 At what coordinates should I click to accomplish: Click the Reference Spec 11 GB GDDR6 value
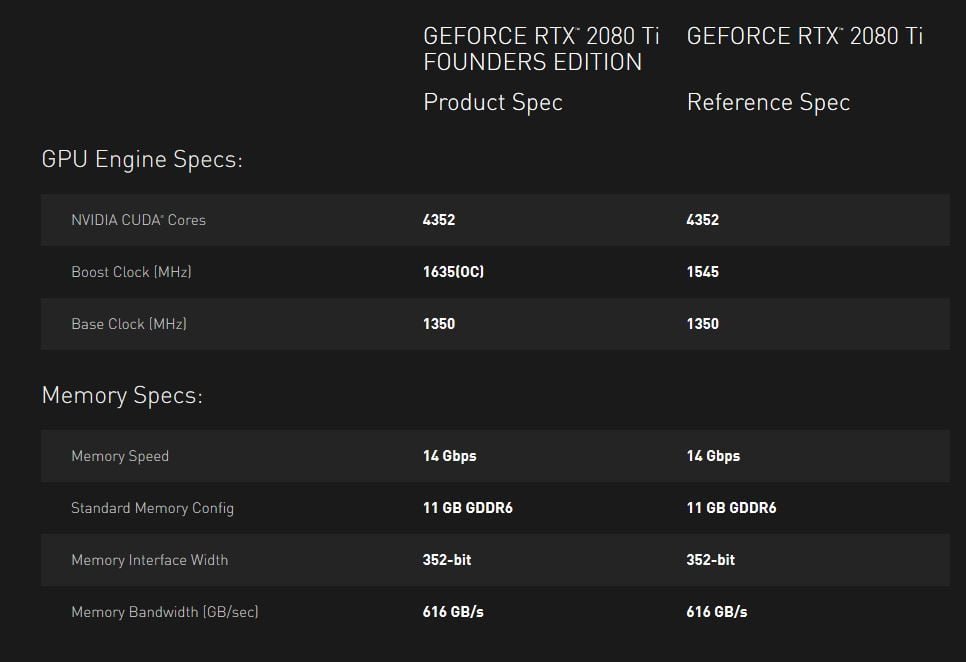tap(731, 508)
